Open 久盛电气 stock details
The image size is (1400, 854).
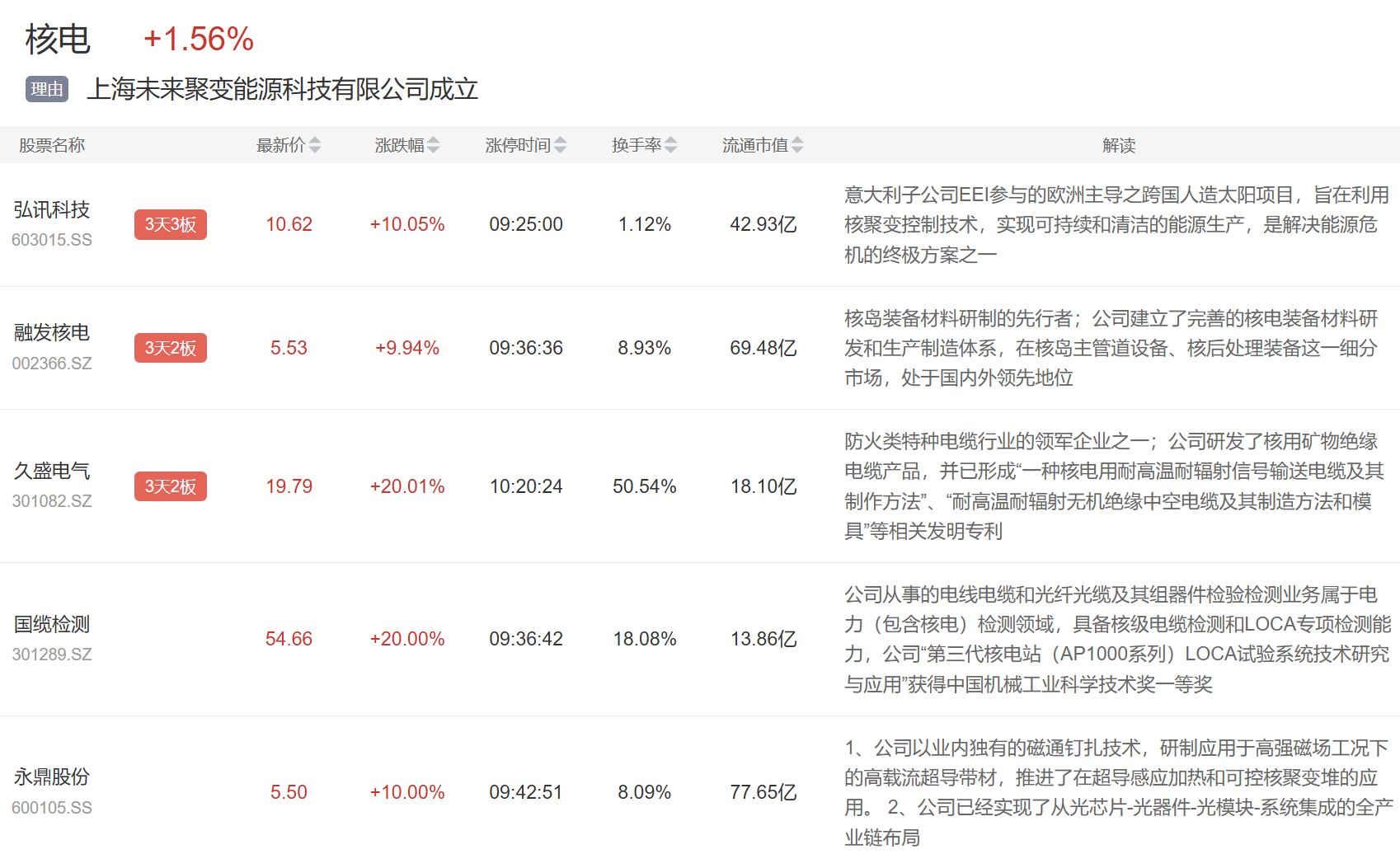(x=52, y=471)
